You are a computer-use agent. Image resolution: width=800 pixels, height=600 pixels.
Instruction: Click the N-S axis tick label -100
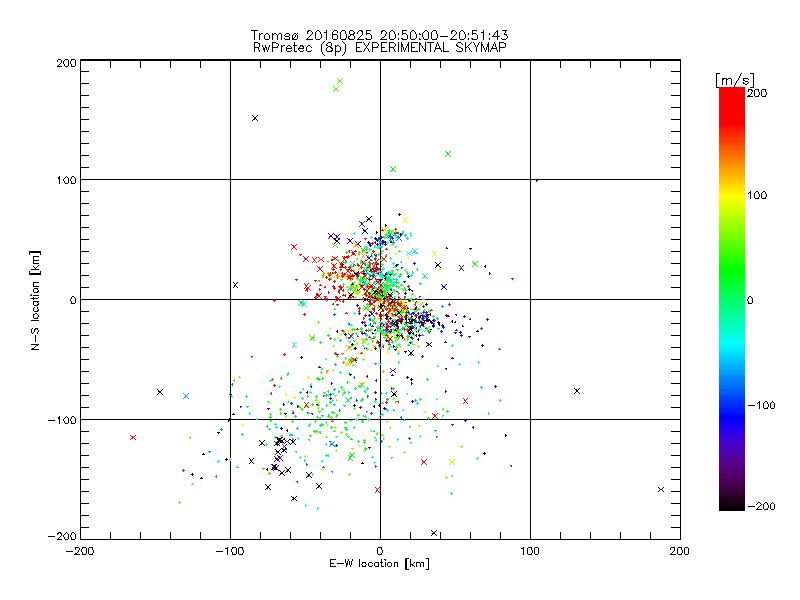pyautogui.click(x=62, y=420)
